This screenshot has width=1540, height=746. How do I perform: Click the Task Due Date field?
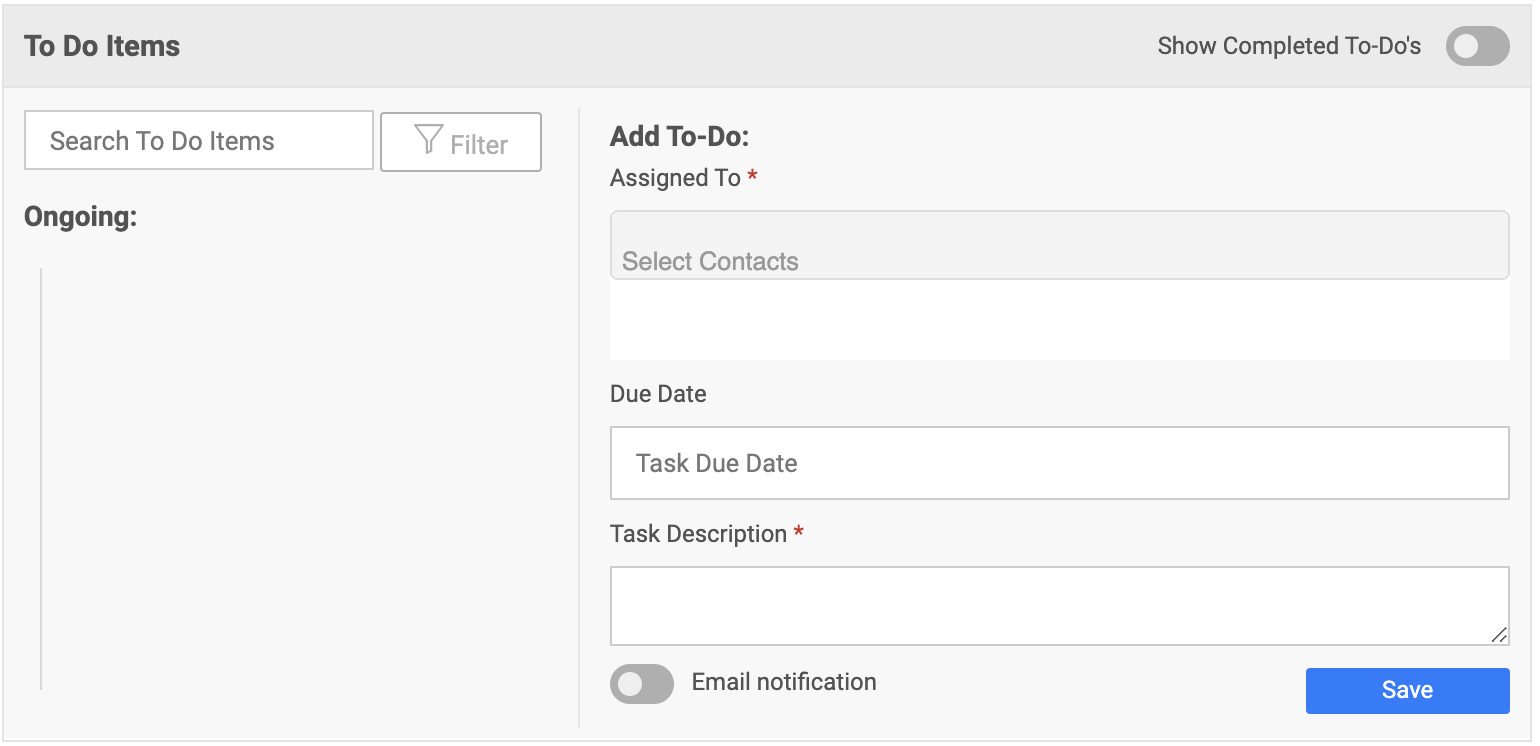click(1059, 463)
